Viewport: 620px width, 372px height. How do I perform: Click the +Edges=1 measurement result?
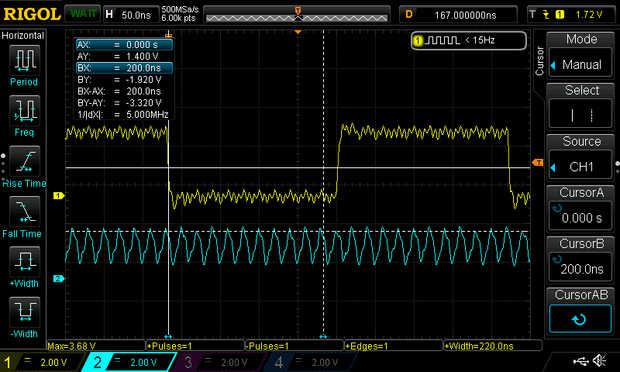(394, 346)
